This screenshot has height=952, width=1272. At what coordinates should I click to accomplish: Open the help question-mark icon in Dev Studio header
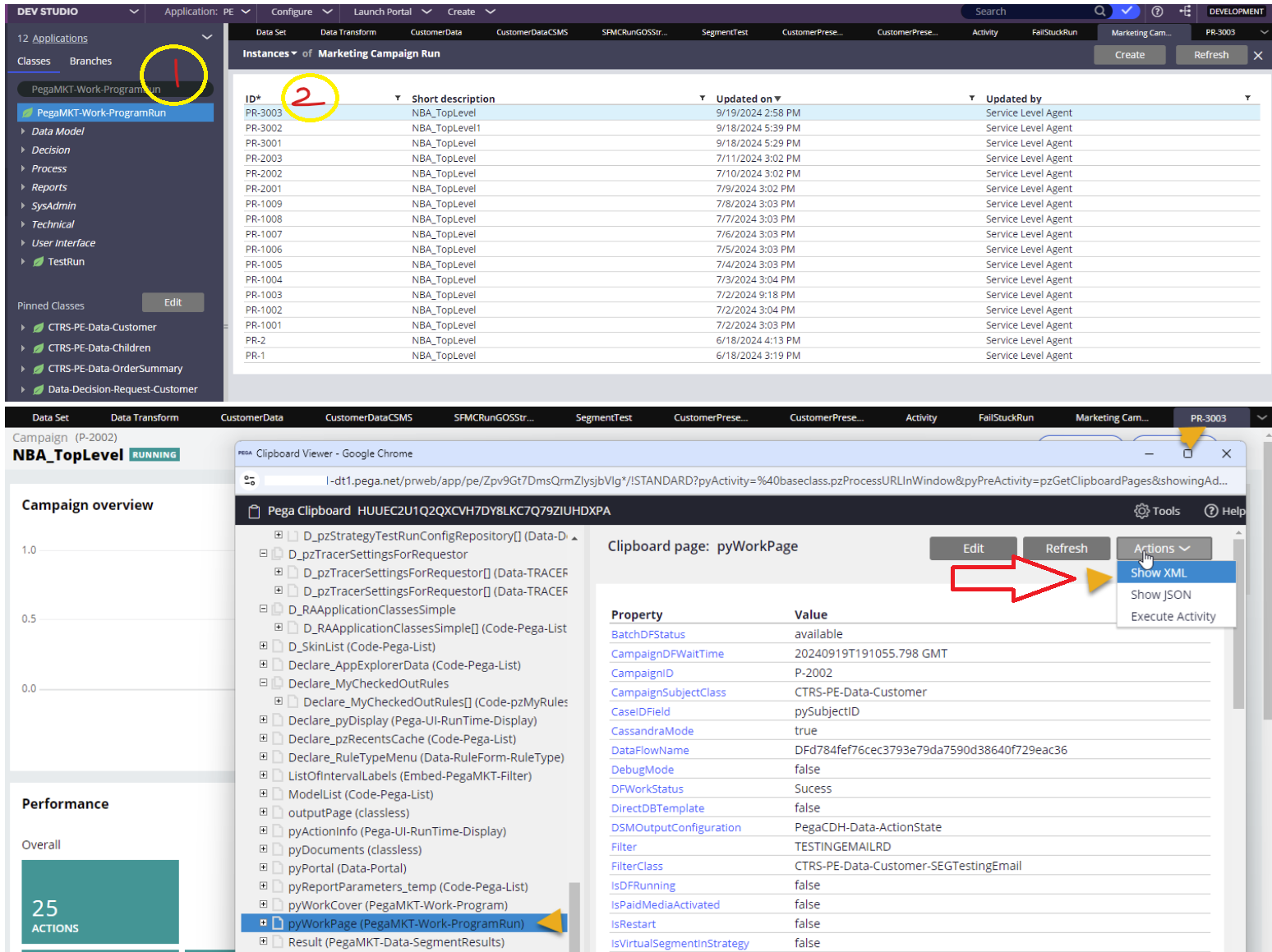click(1157, 11)
